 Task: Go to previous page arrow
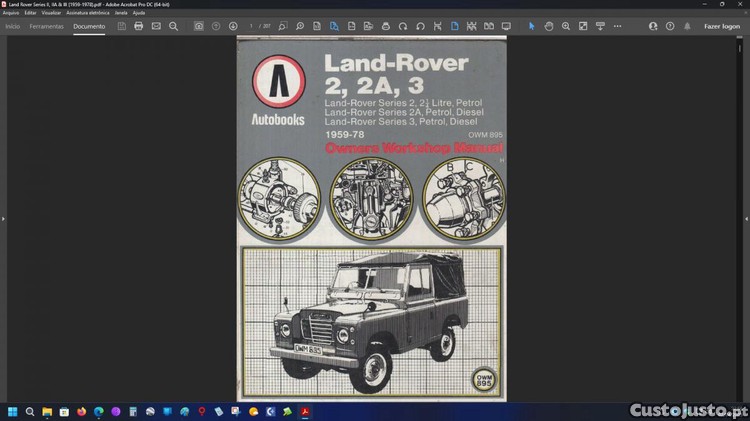point(216,26)
